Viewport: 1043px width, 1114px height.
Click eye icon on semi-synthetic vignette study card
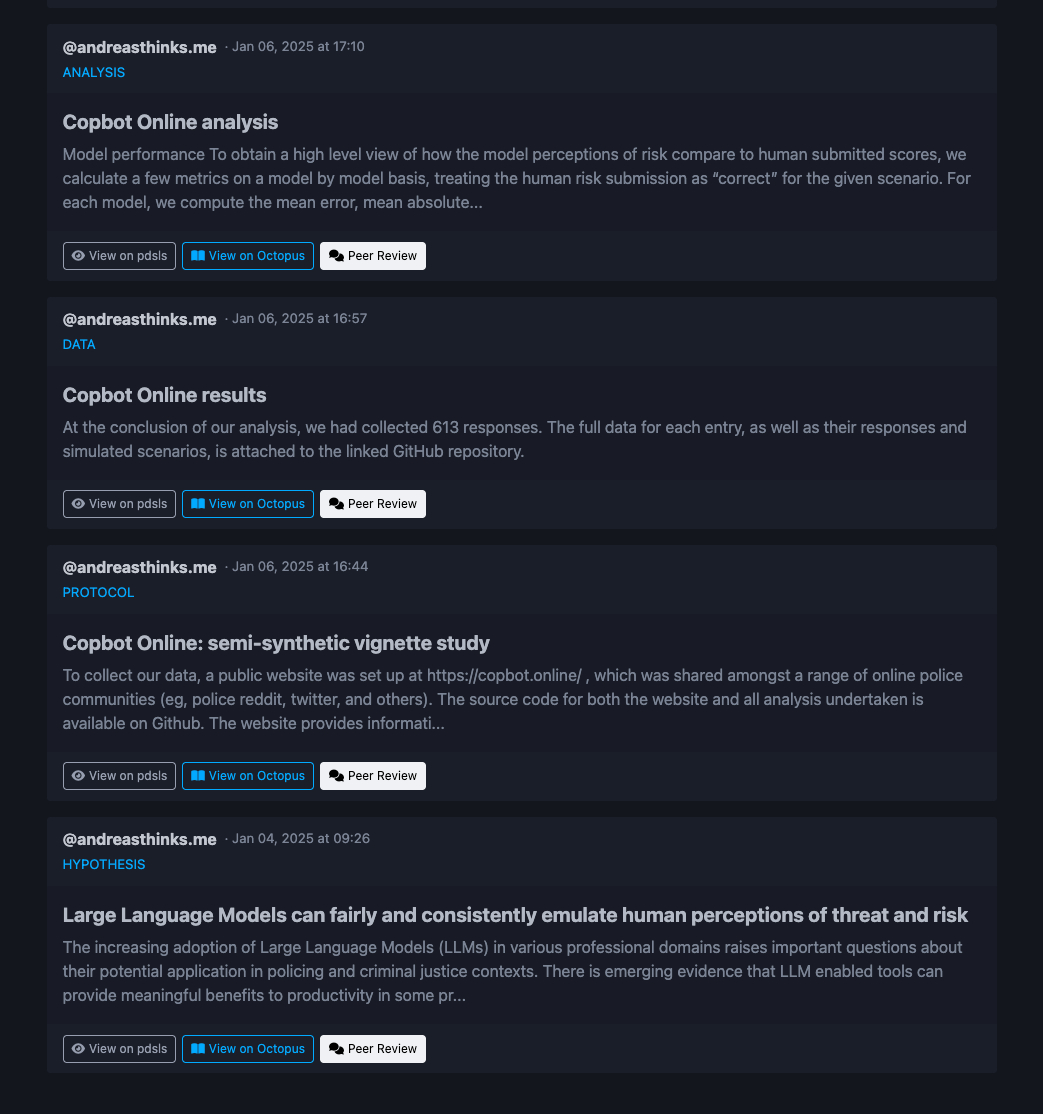[78, 776]
